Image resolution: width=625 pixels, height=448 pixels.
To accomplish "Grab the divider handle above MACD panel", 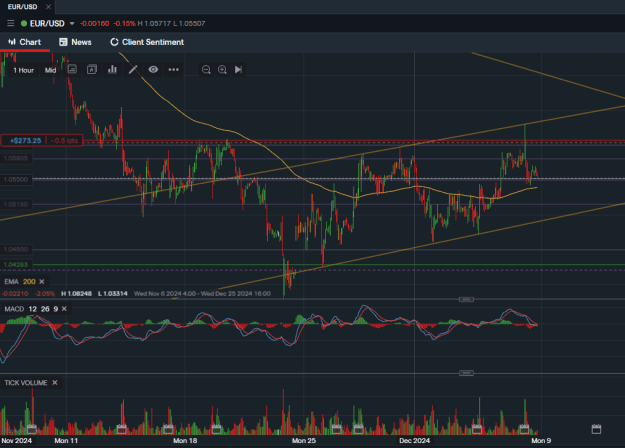I will tap(466, 299).
